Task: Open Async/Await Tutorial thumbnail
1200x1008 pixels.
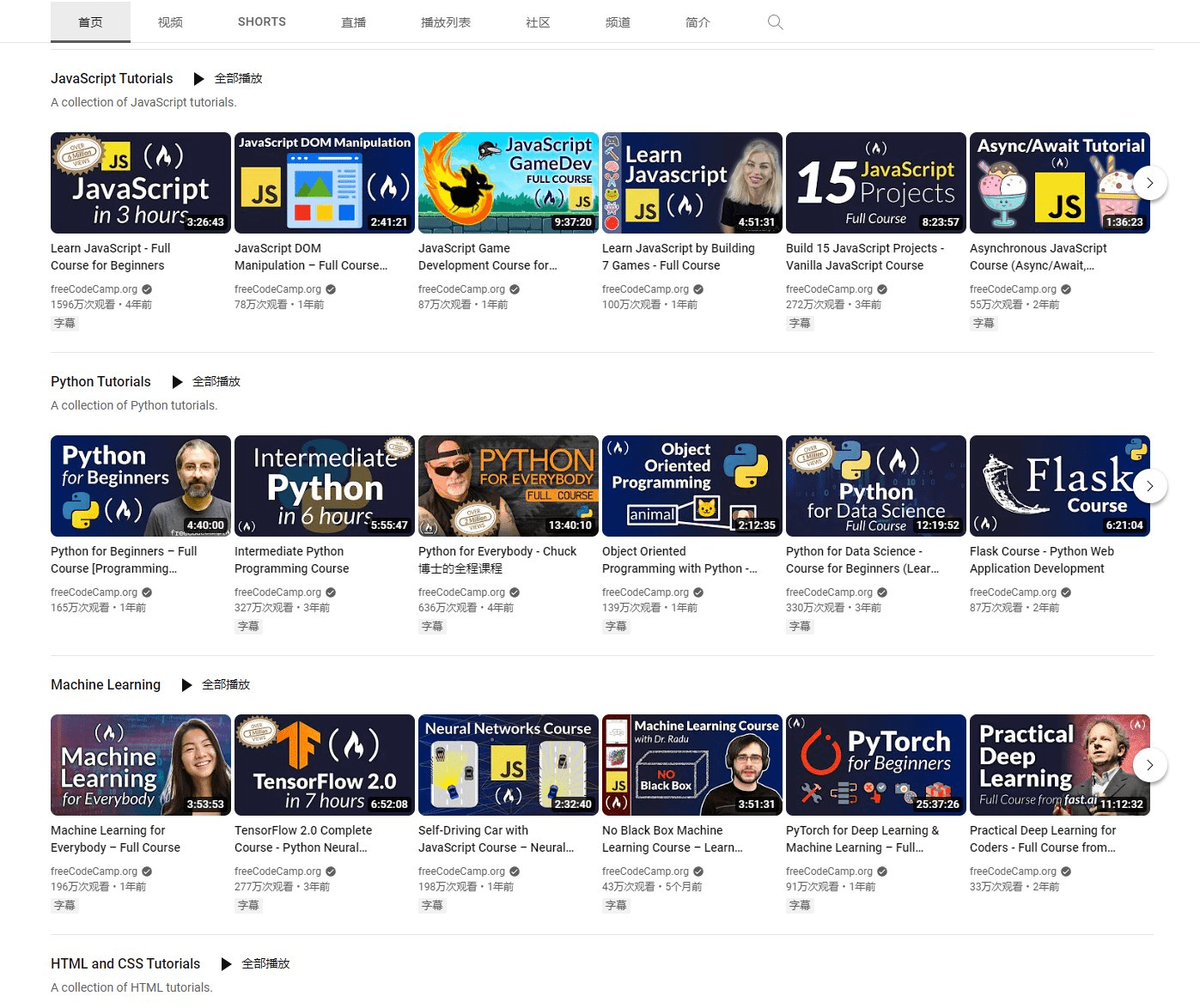Action: click(x=1060, y=183)
